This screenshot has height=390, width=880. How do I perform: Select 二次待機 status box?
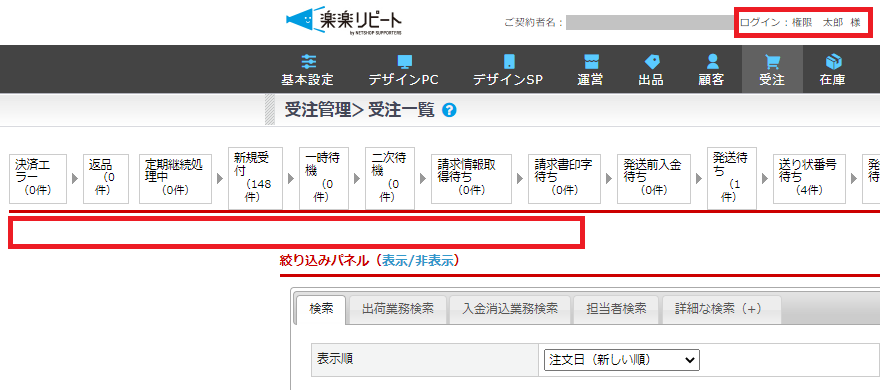(389, 178)
